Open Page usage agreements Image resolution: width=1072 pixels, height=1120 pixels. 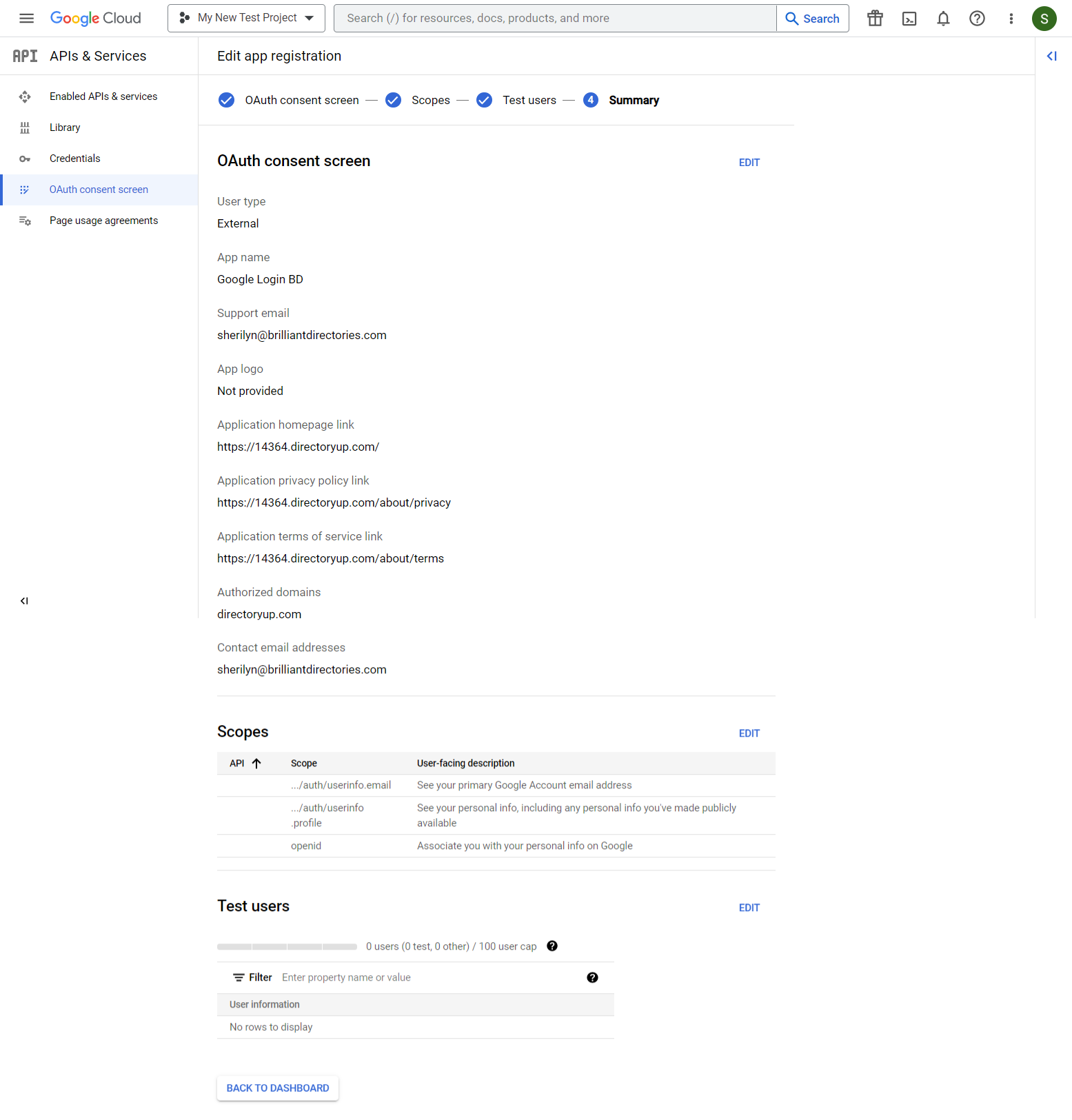(103, 221)
